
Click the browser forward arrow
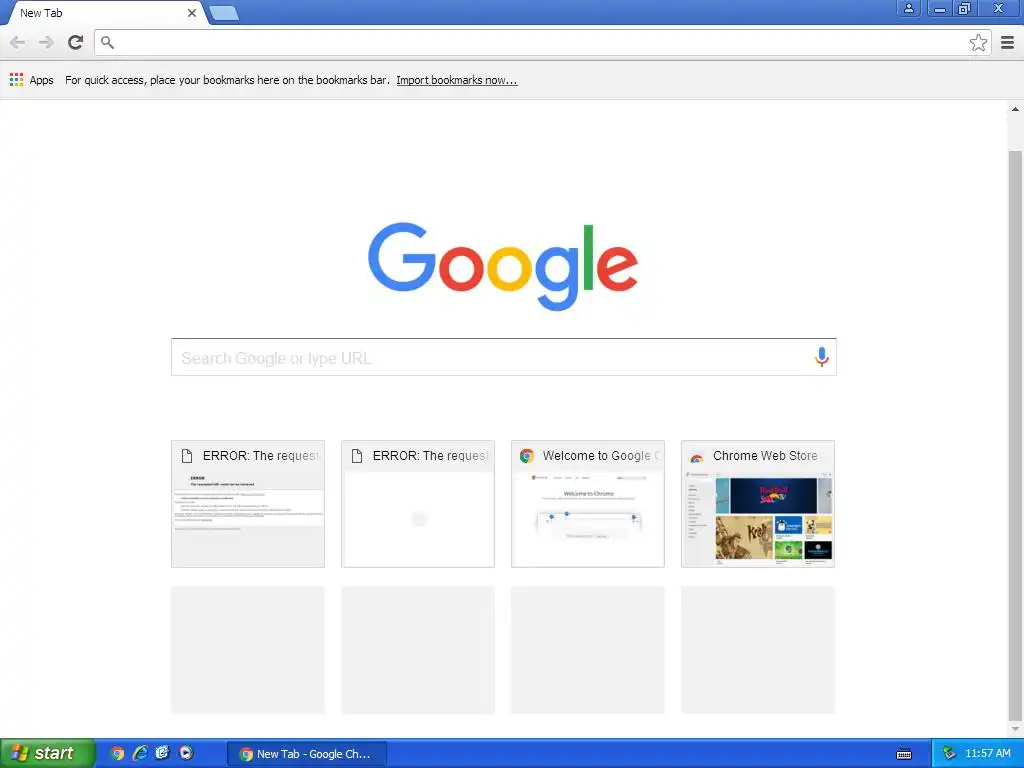46,42
